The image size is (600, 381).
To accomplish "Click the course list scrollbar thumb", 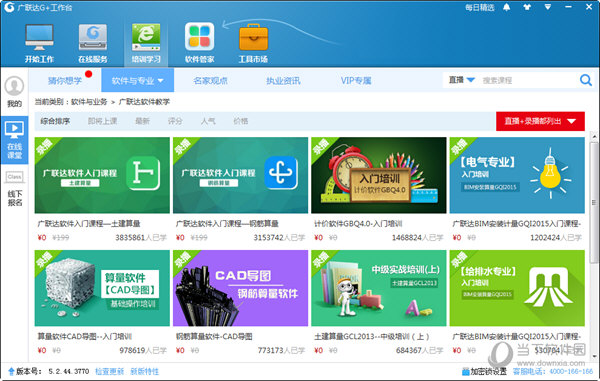I will coord(594,202).
